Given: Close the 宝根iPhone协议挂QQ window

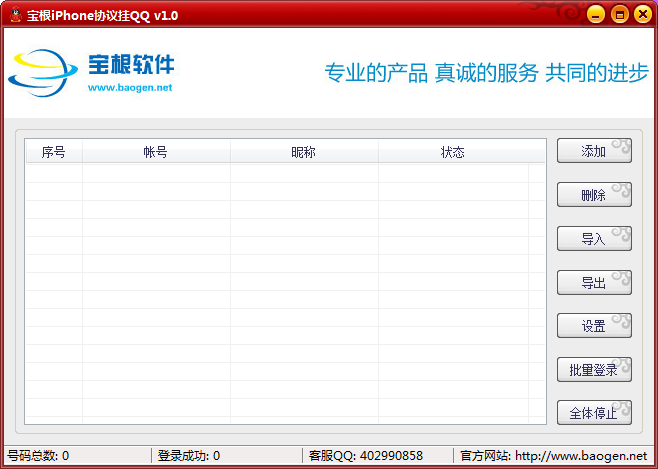Looking at the screenshot, I should pos(643,14).
